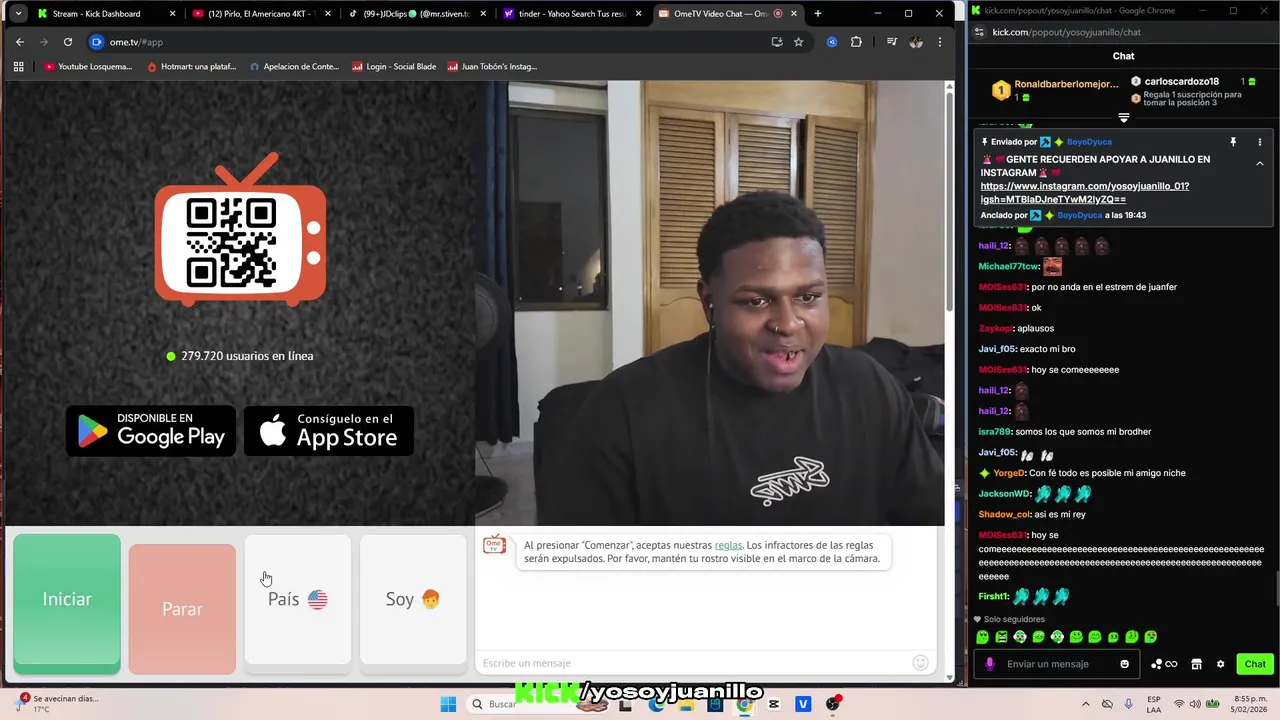Open Kick chat settings gear
This screenshot has height=720, width=1280.
1220,664
